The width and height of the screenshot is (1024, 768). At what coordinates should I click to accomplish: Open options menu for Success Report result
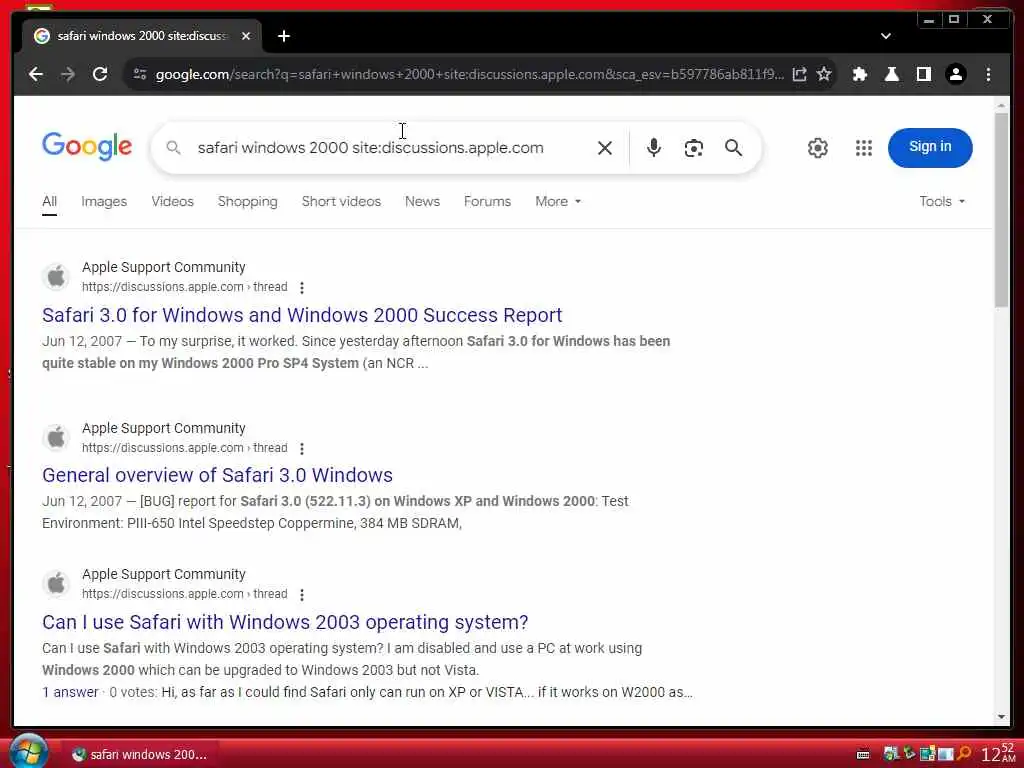tap(302, 288)
